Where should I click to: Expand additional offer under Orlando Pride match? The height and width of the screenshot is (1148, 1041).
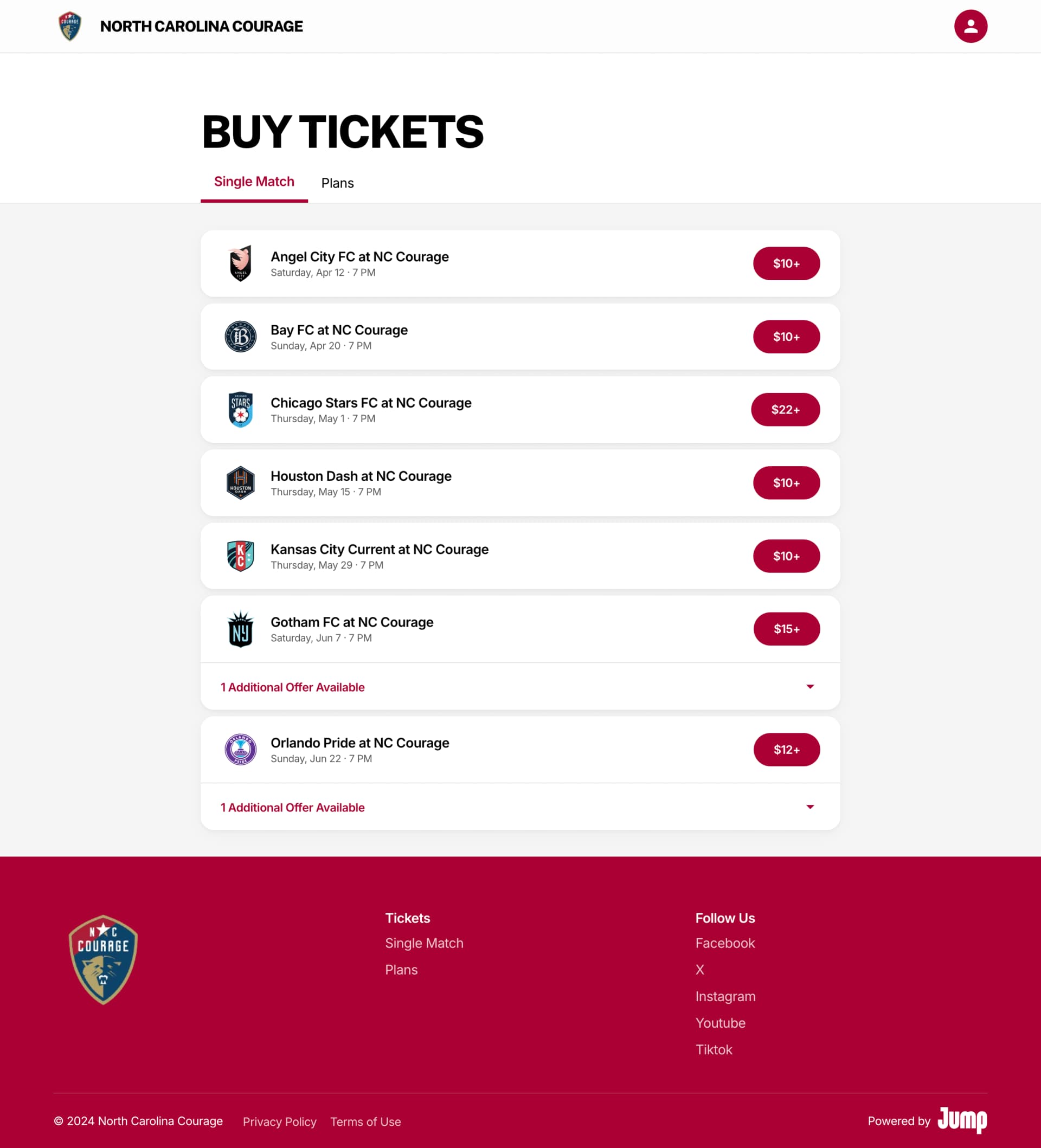(809, 807)
